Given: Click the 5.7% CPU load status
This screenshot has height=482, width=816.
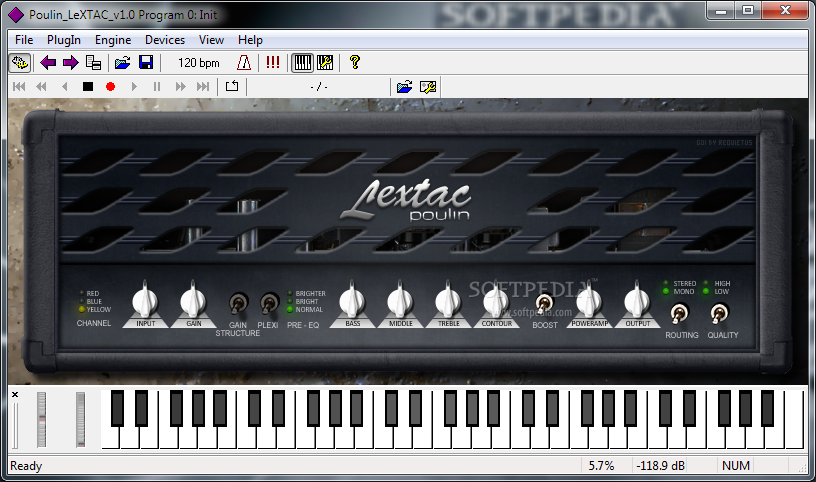Looking at the screenshot, I should point(601,465).
